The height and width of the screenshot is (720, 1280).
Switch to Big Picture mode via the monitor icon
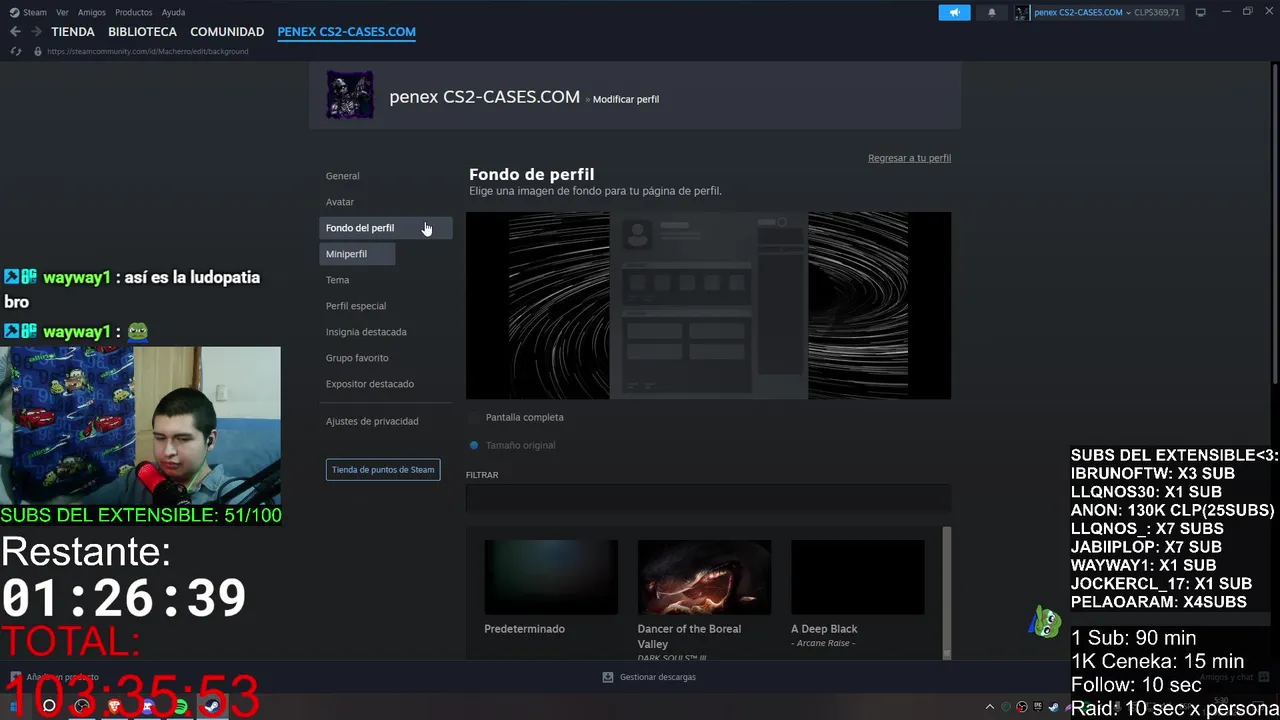click(x=1200, y=12)
